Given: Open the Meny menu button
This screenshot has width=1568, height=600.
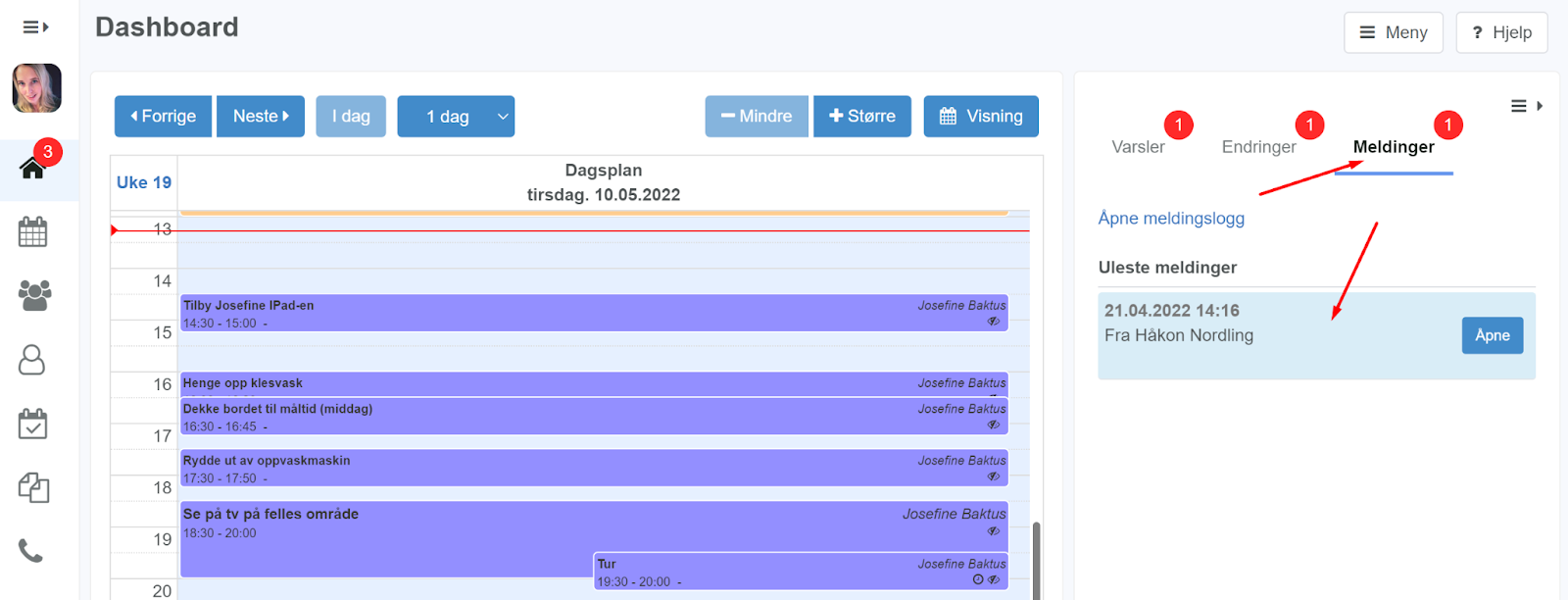Looking at the screenshot, I should [1394, 32].
